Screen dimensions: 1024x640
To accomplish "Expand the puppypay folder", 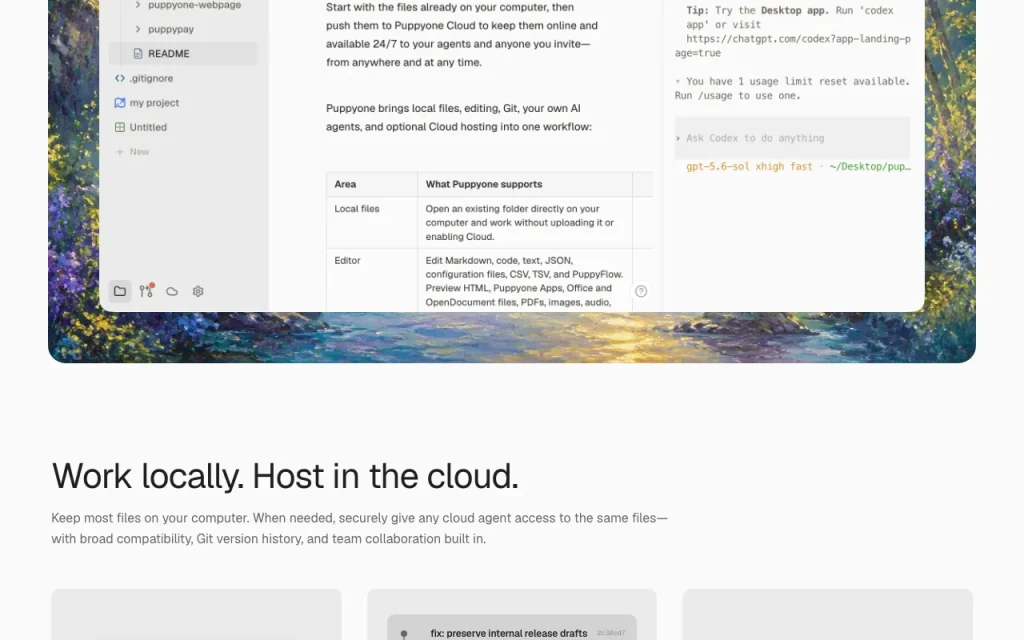I will (x=138, y=29).
